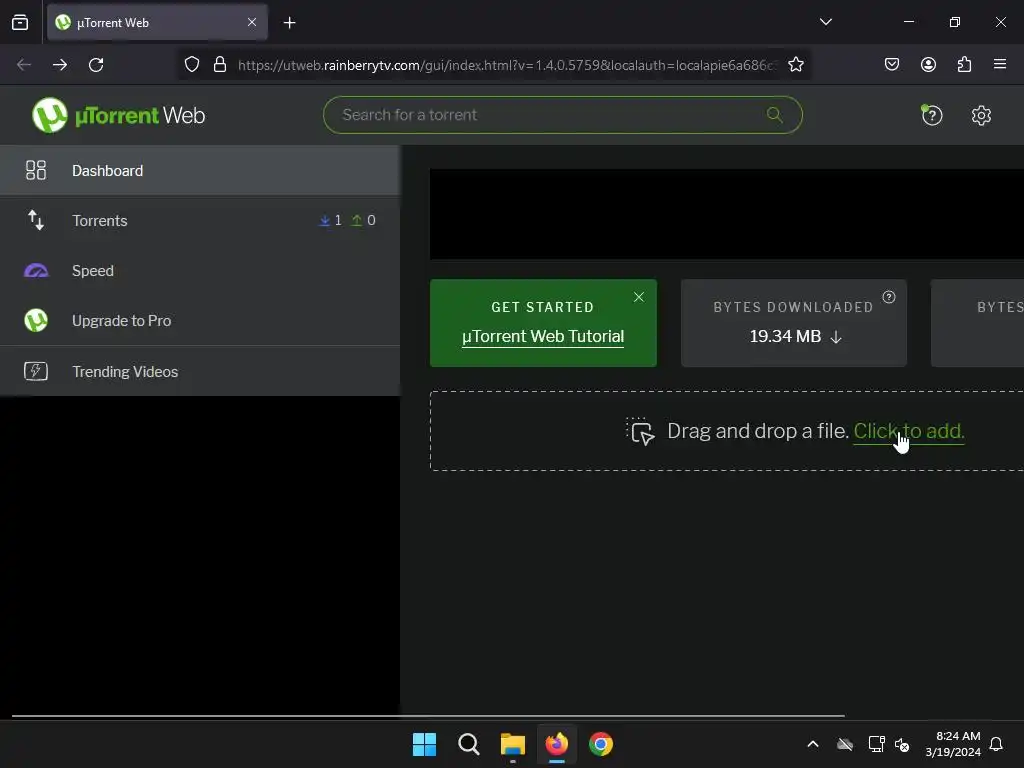Open Windows taskbar Search
The height and width of the screenshot is (768, 1024).
coord(469,744)
